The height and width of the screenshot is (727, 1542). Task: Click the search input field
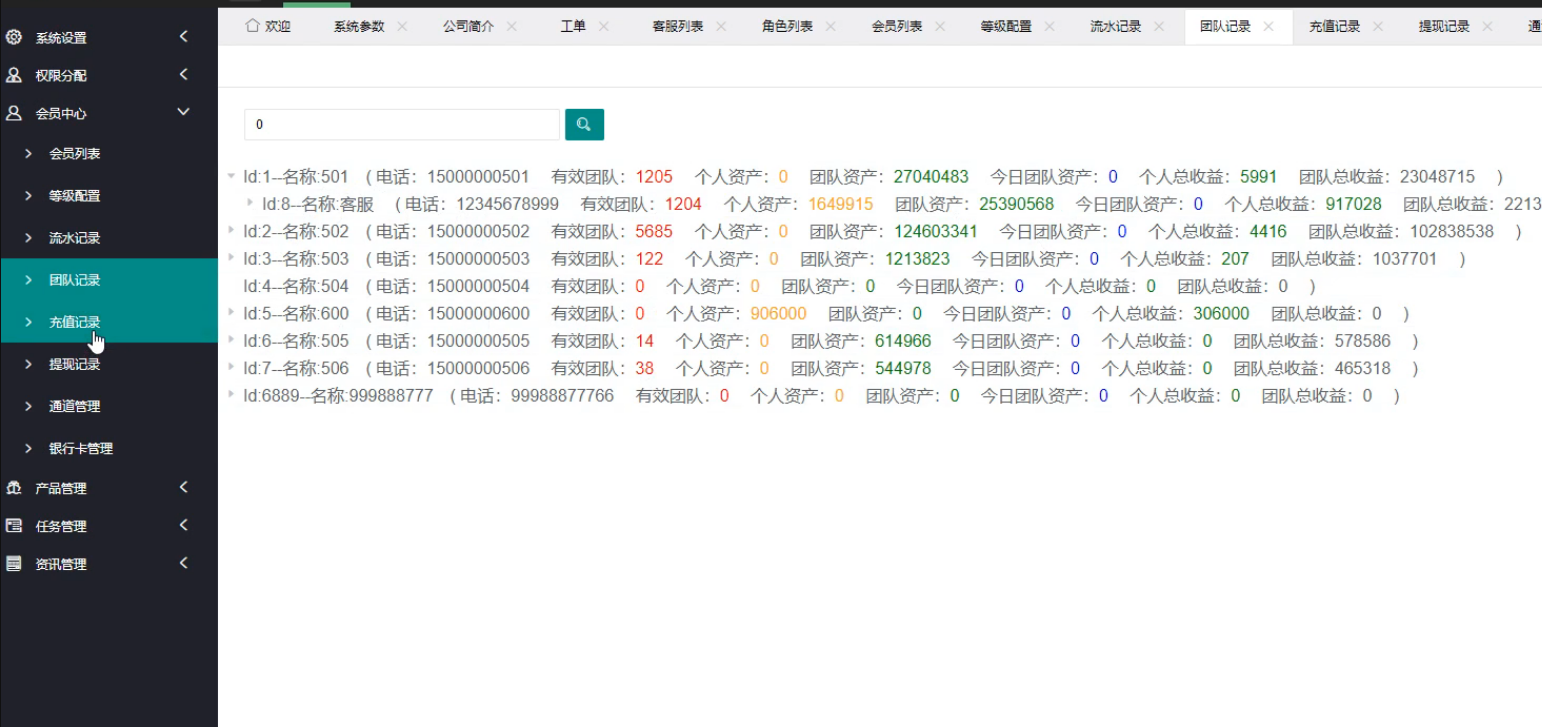(x=402, y=124)
